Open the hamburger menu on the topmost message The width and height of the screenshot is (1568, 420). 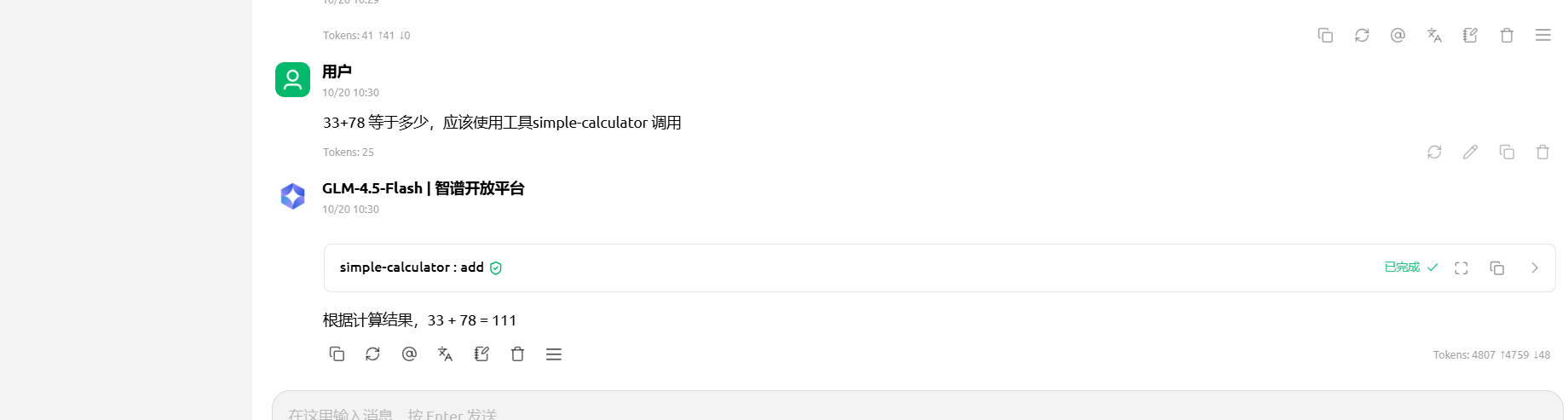tap(1542, 35)
